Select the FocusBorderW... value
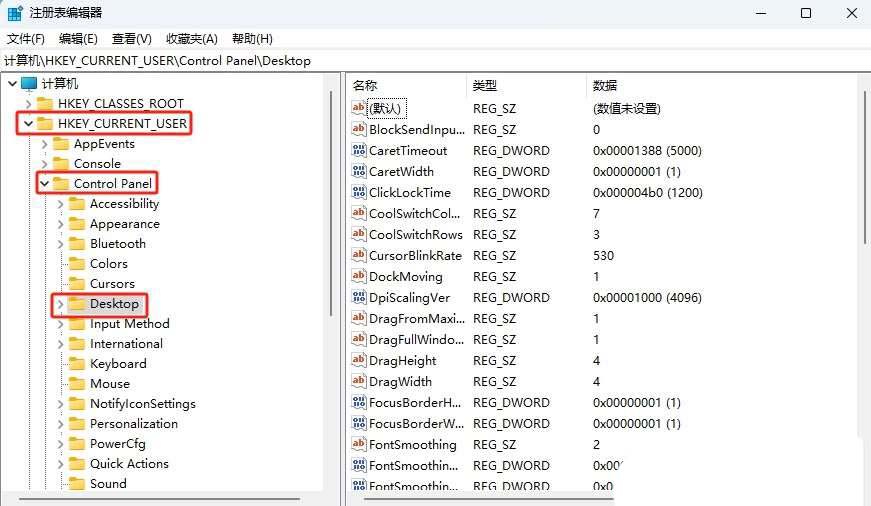 coord(416,423)
